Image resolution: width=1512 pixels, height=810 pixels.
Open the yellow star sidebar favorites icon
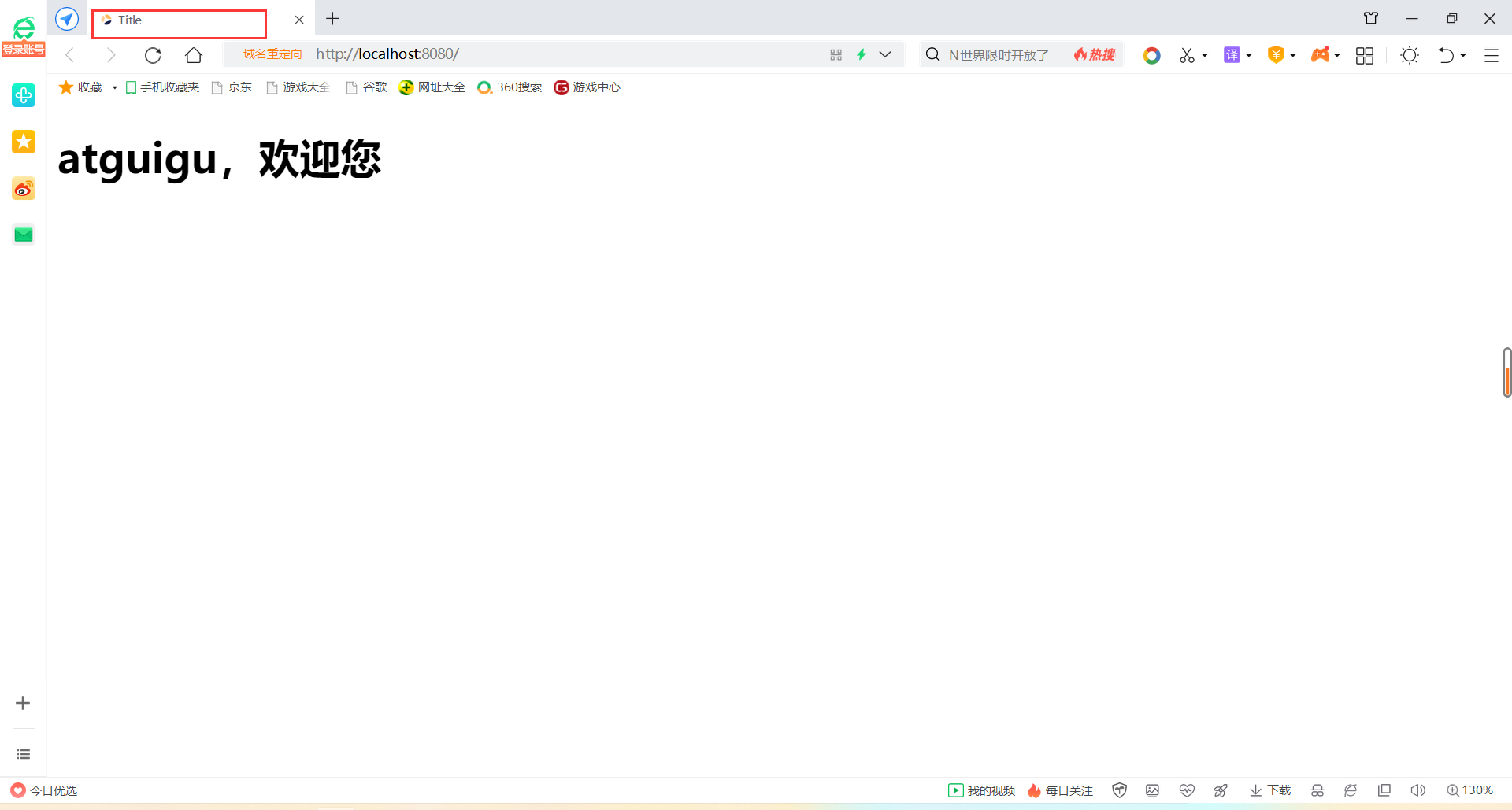tap(24, 142)
